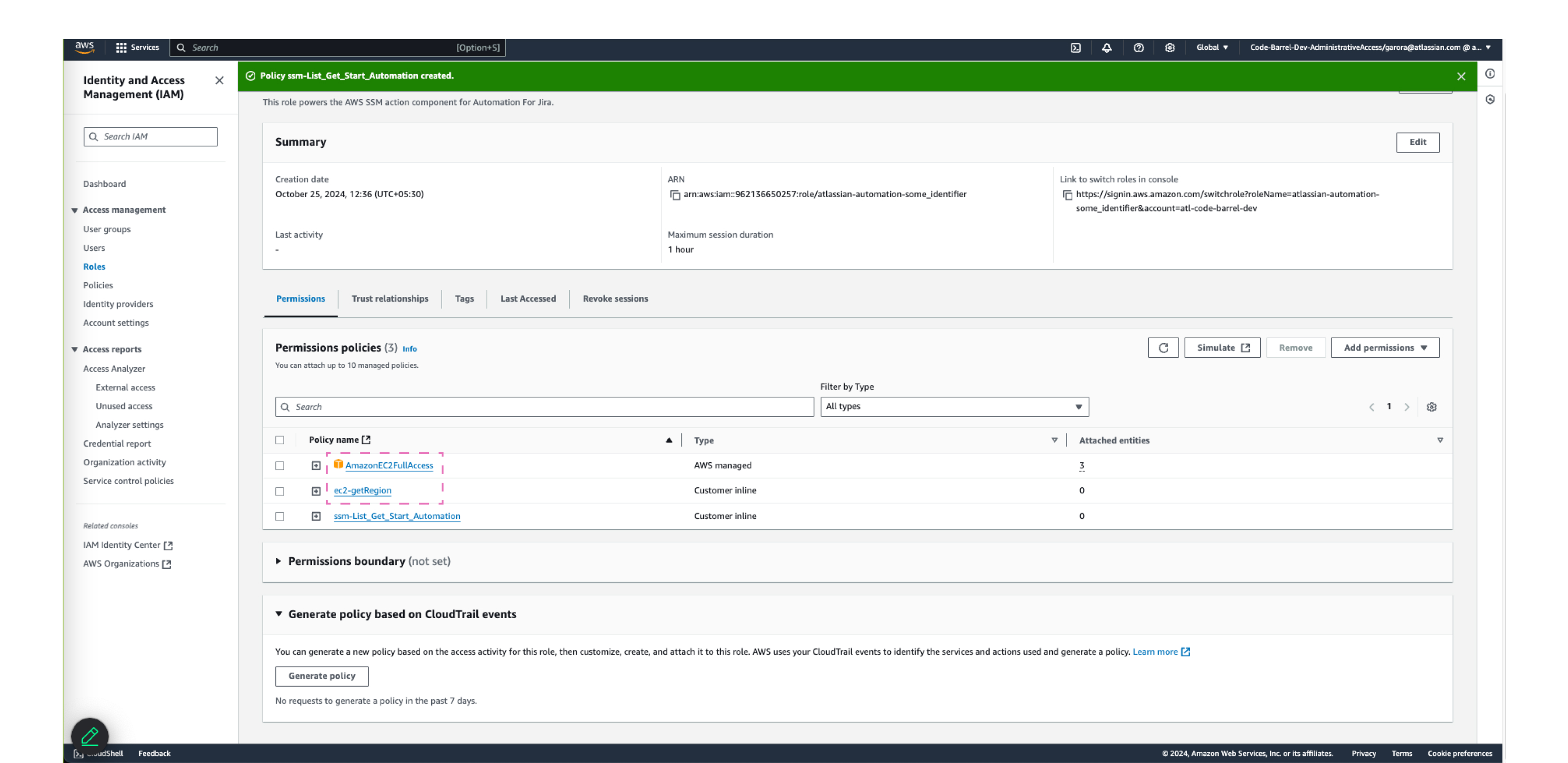1568x763 pixels.
Task: Sort by Policy name ascending arrow
Action: [x=668, y=440]
